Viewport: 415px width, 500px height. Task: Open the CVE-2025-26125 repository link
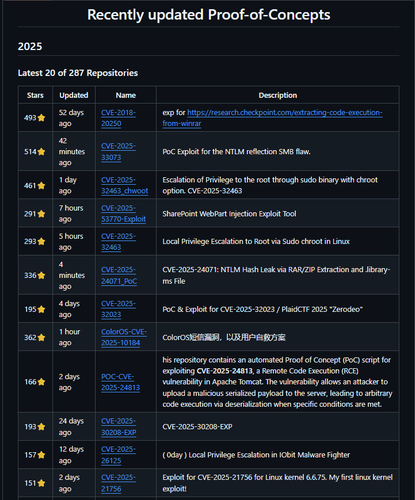click(x=118, y=455)
